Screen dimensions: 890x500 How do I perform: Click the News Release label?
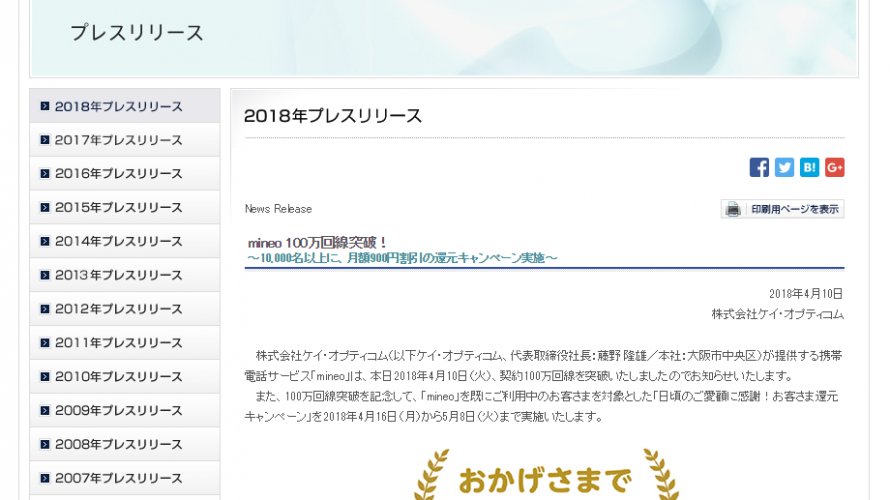click(278, 209)
